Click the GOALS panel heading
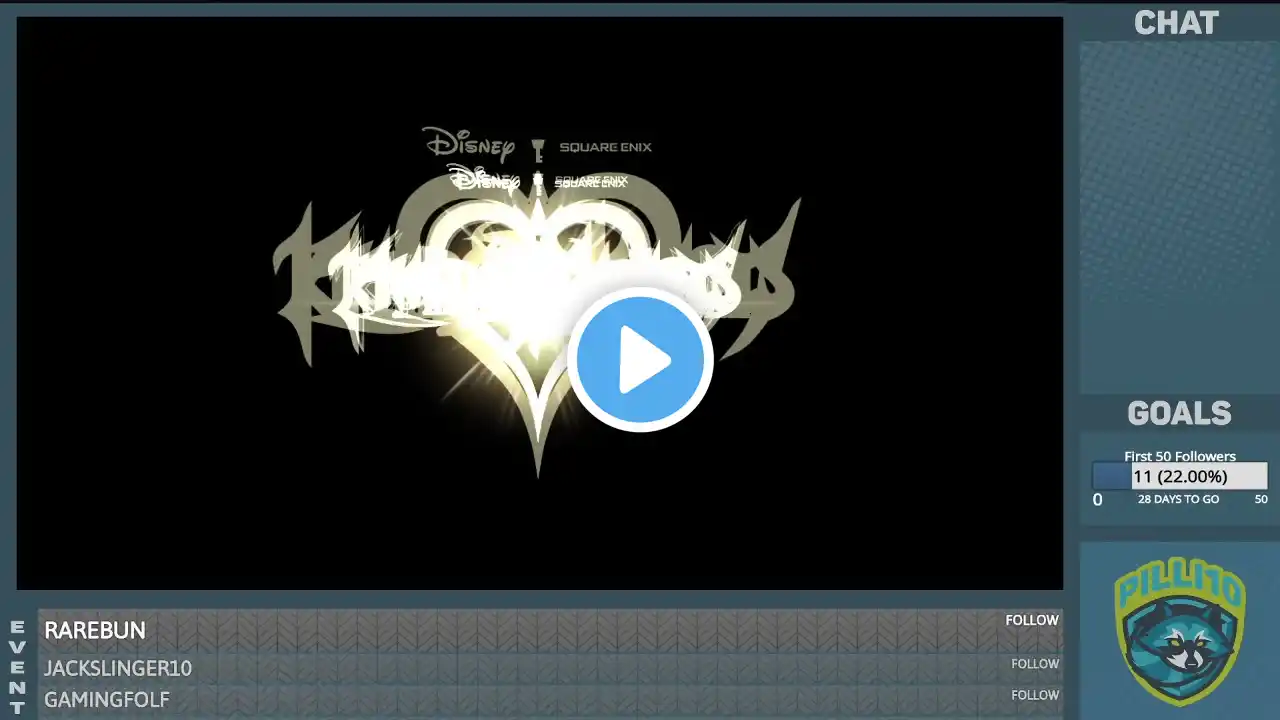 (1179, 413)
